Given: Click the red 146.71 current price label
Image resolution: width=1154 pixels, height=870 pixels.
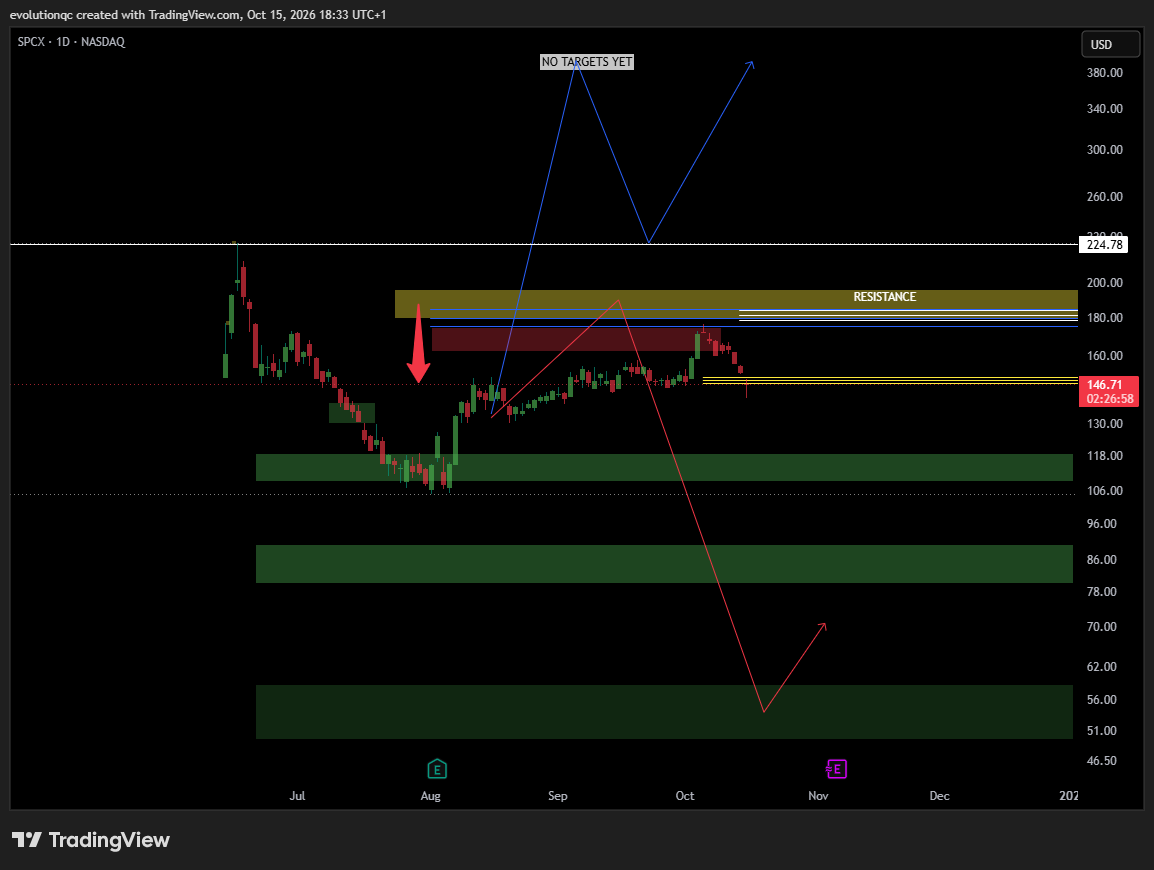Looking at the screenshot, I should click(x=1105, y=384).
